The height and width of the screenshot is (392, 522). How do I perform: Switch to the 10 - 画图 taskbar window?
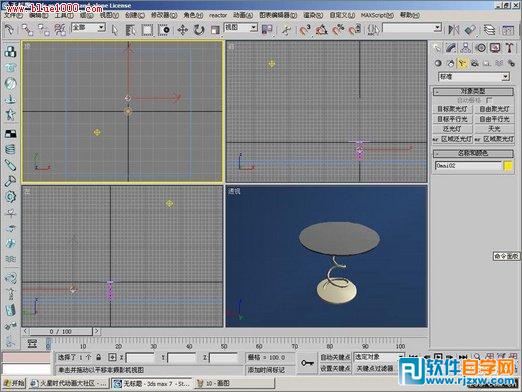[235, 383]
